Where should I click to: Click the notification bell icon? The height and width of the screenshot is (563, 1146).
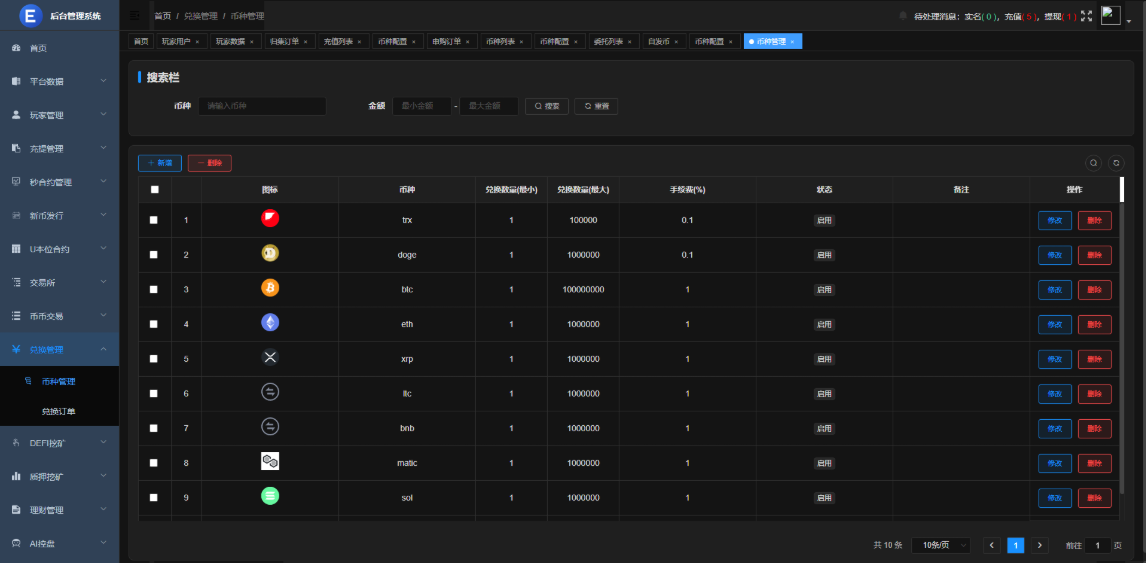pyautogui.click(x=903, y=16)
